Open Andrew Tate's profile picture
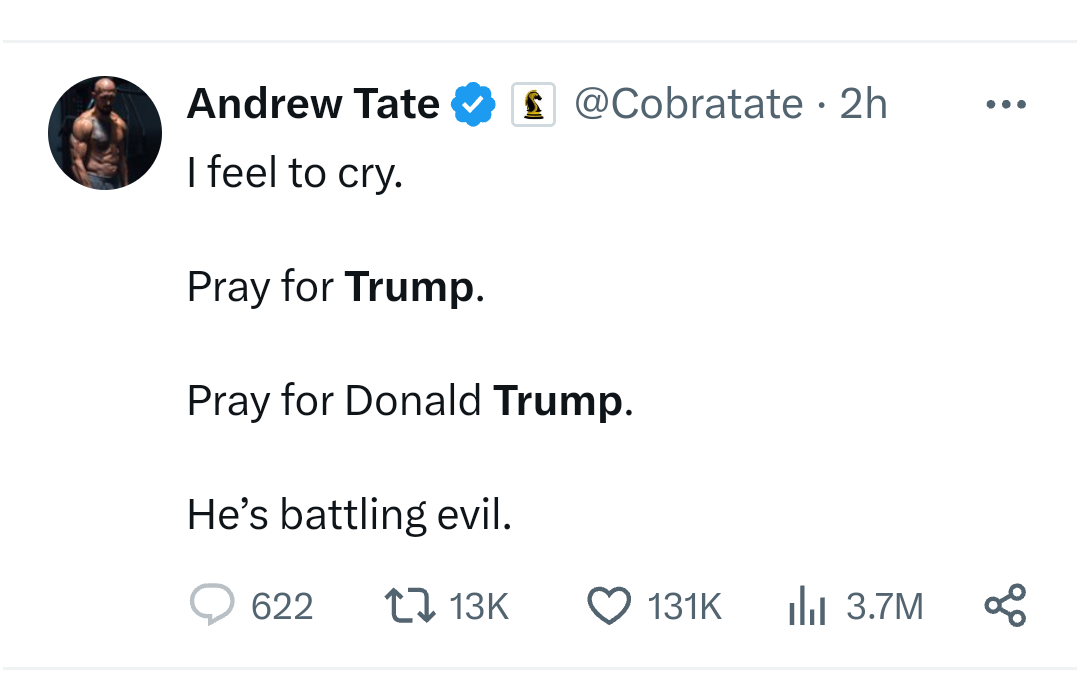1080x686 pixels. pyautogui.click(x=105, y=133)
